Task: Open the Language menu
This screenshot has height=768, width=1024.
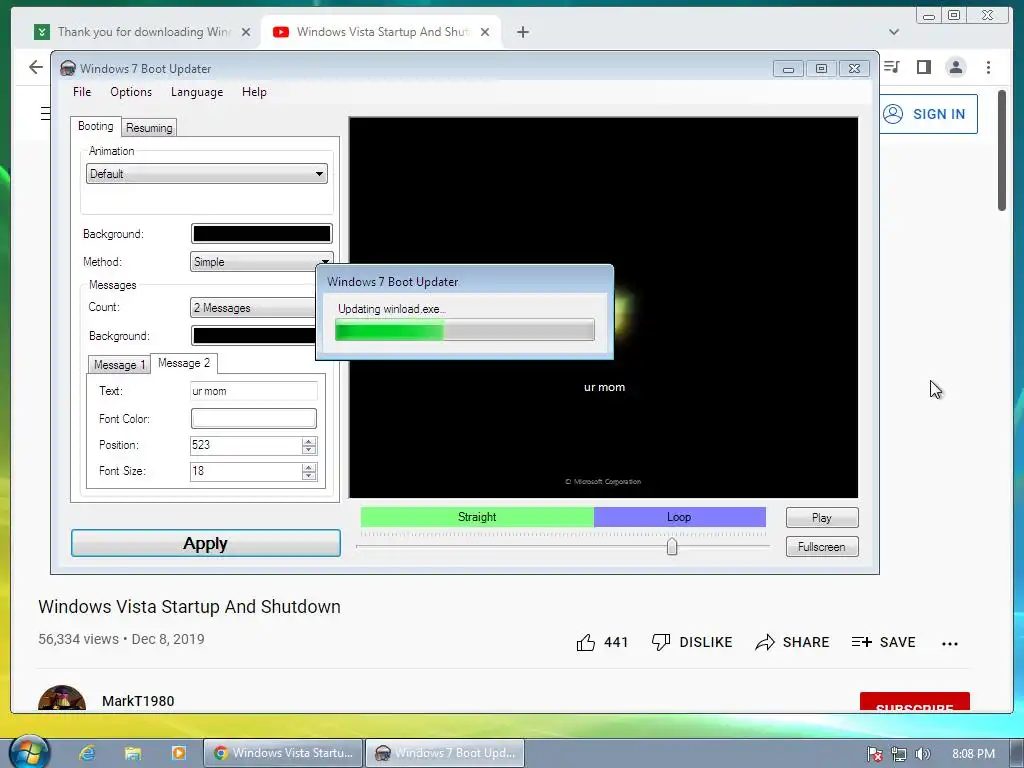Action: 197,92
